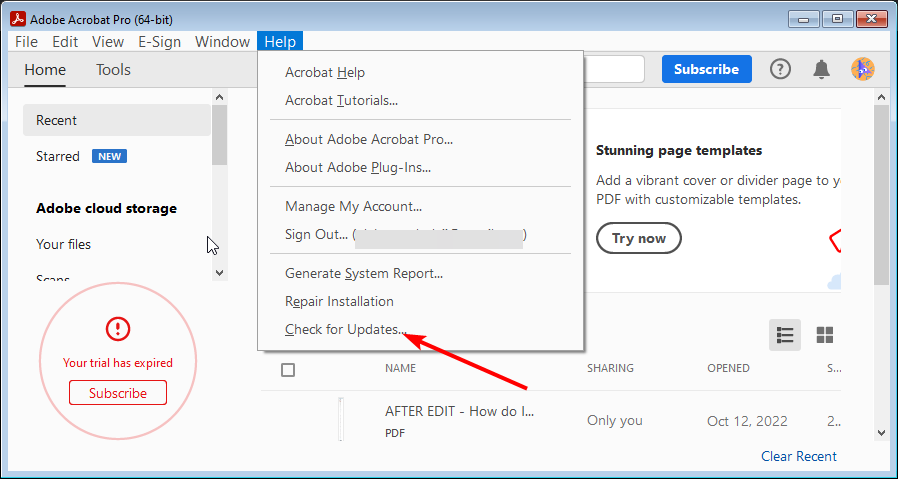Switch to grid thumbnail view icon
898x479 pixels.
tap(825, 335)
